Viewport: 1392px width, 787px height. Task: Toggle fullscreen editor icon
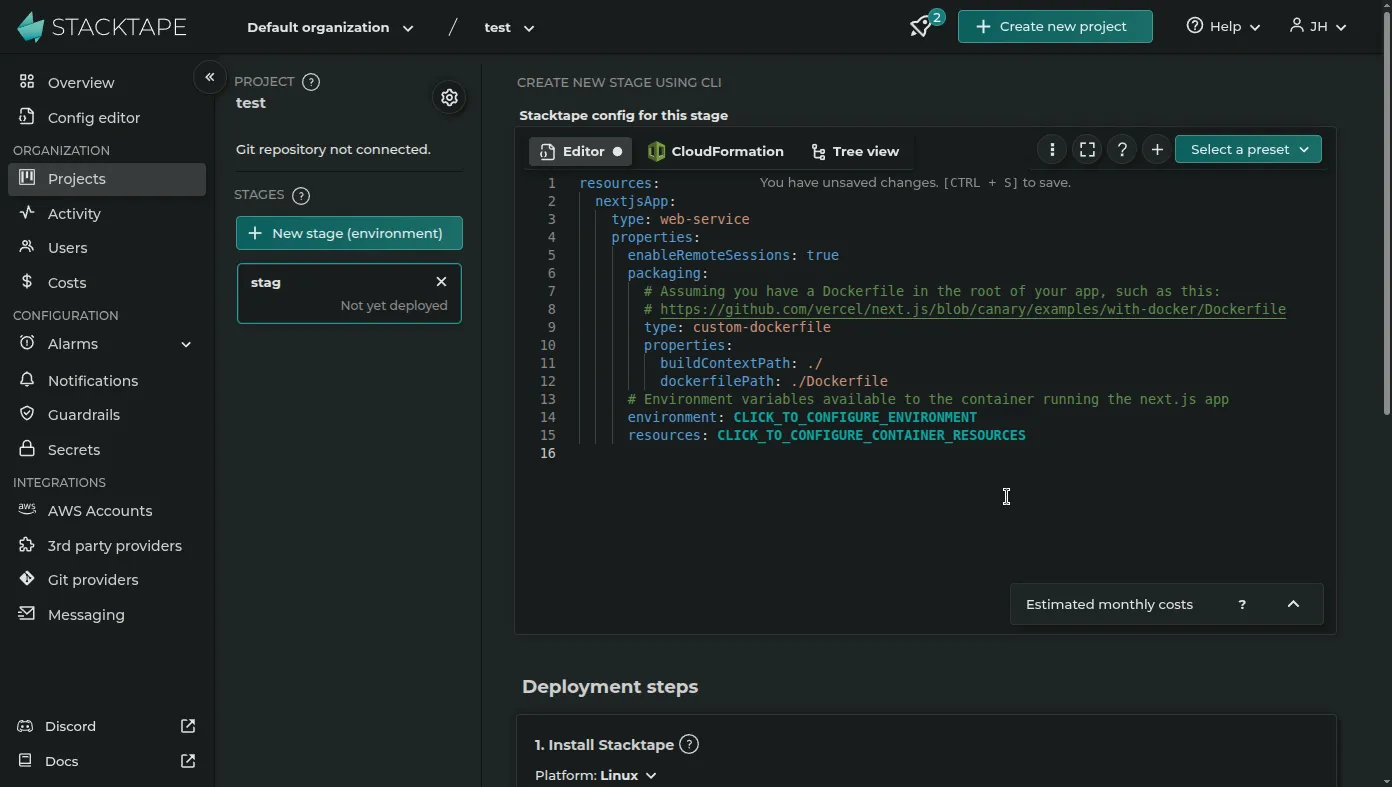click(1087, 149)
